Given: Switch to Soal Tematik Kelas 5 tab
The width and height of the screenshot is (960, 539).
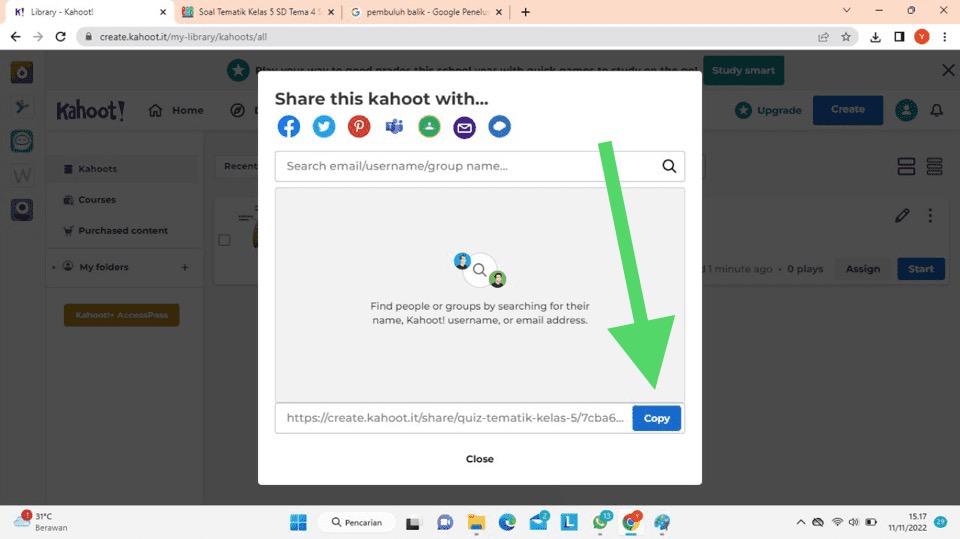Looking at the screenshot, I should coord(257,12).
